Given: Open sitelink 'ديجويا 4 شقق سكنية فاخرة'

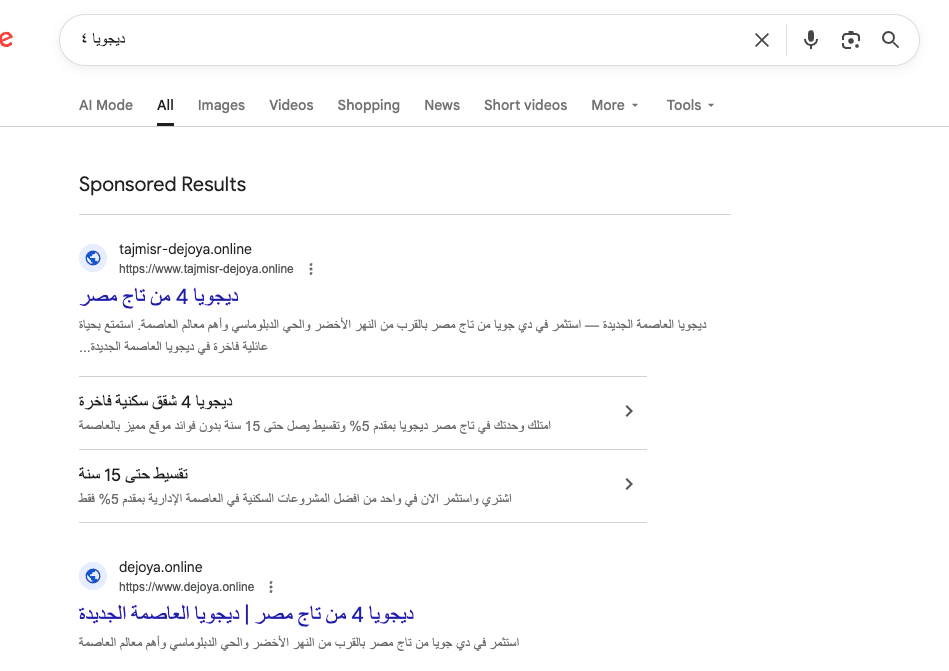Looking at the screenshot, I should pyautogui.click(x=156, y=401).
